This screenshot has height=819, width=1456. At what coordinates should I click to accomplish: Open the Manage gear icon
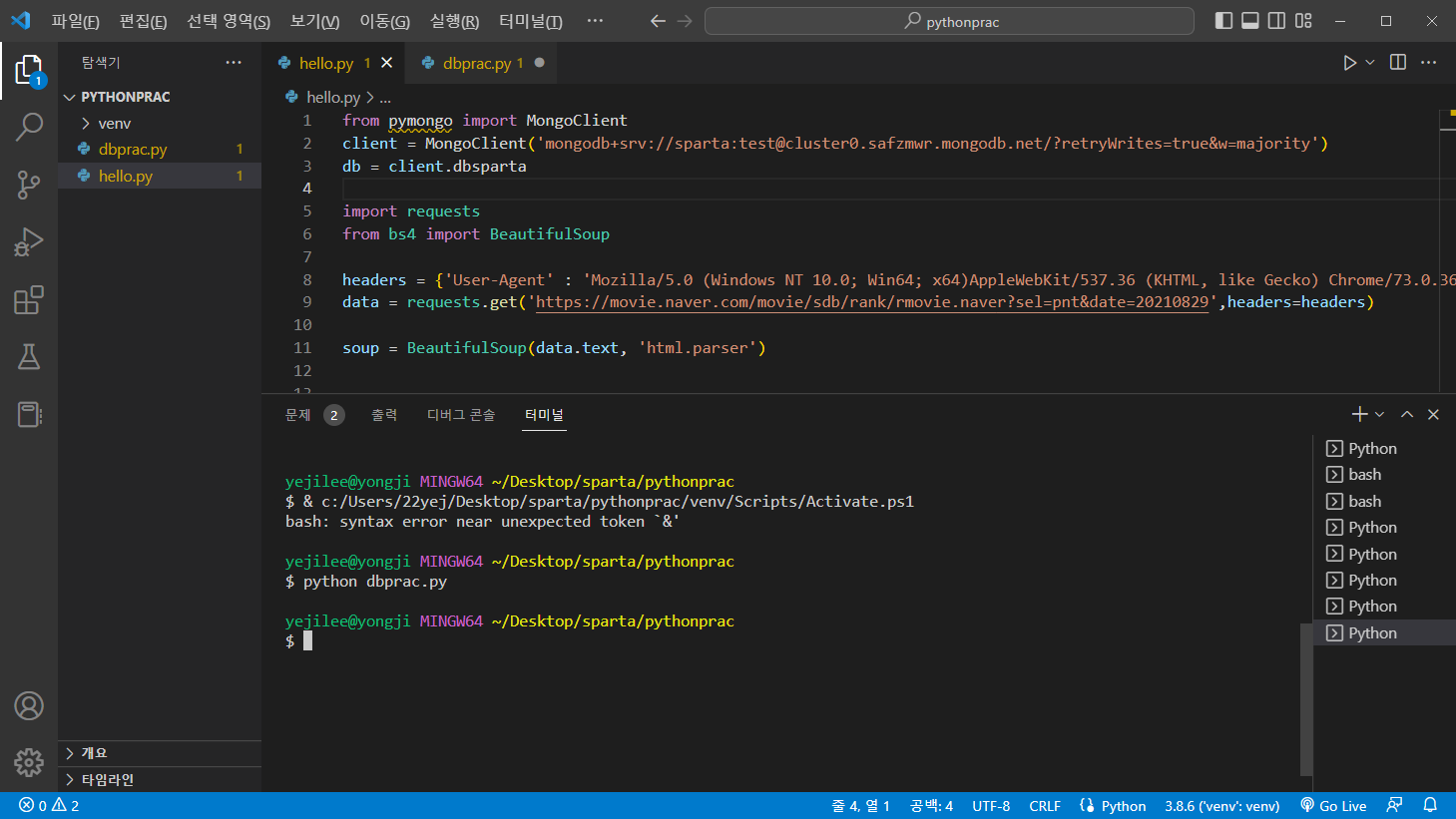click(x=29, y=763)
